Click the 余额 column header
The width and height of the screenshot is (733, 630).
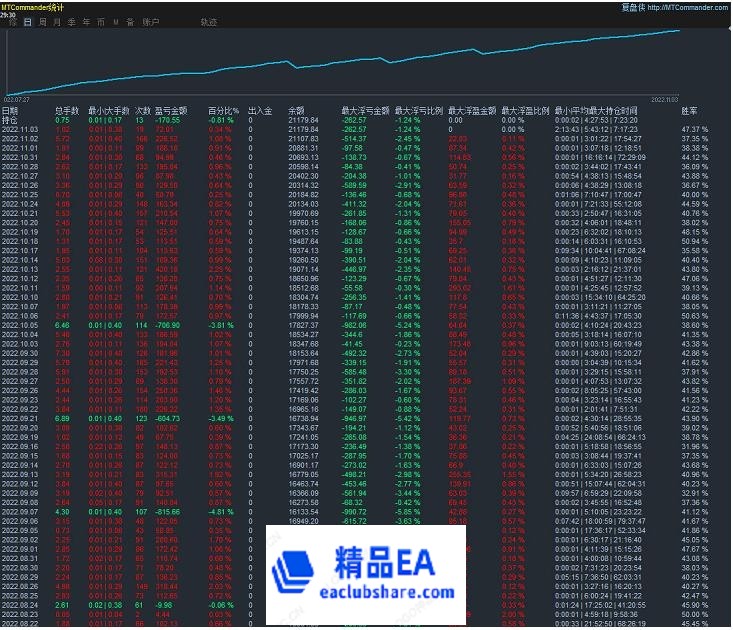point(297,110)
